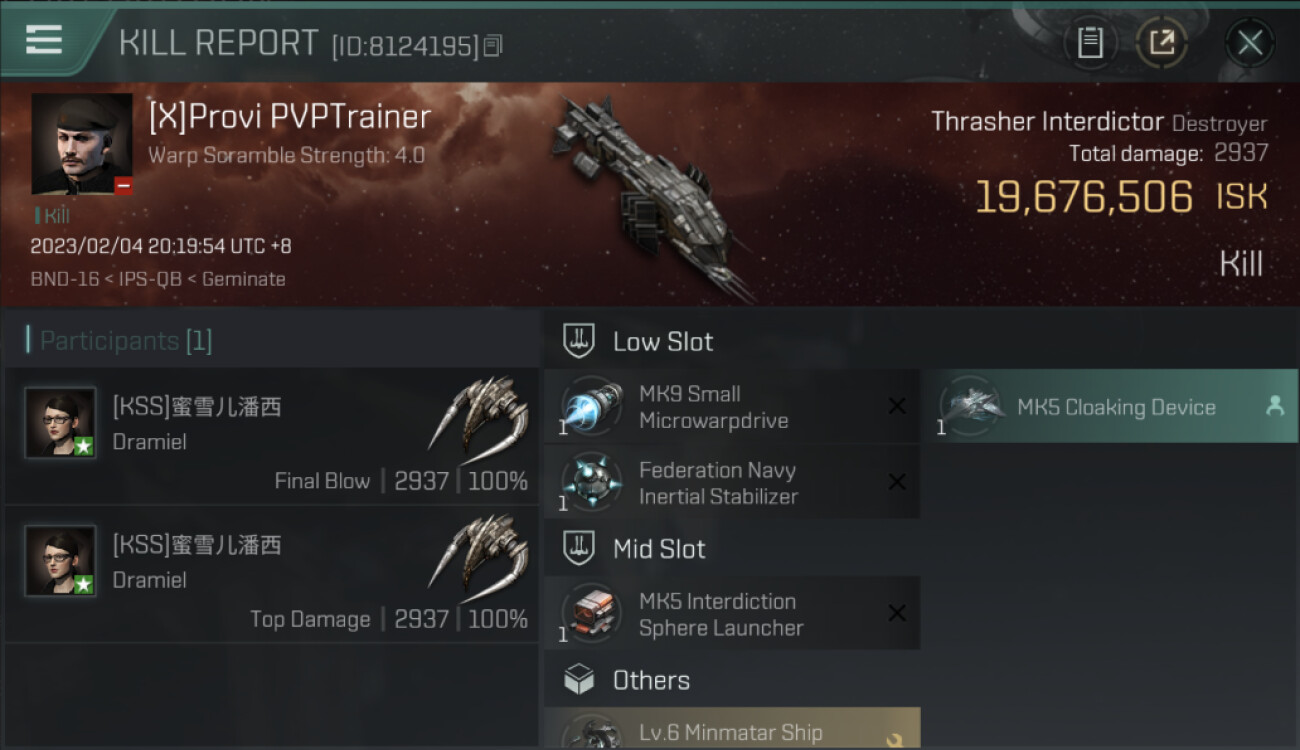Select Federation Navy Inertial Stabilizer icon
1300x750 pixels.
coord(592,482)
